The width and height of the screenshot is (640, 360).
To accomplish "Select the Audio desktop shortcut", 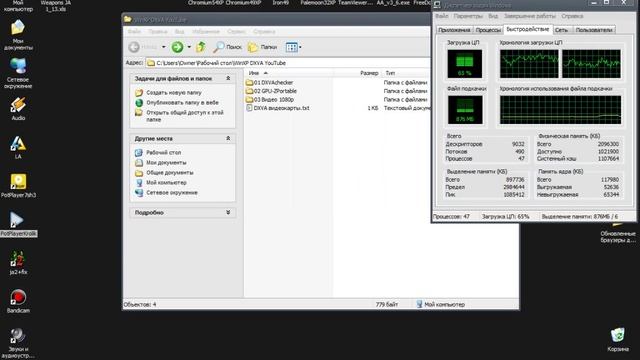I will pyautogui.click(x=18, y=109).
